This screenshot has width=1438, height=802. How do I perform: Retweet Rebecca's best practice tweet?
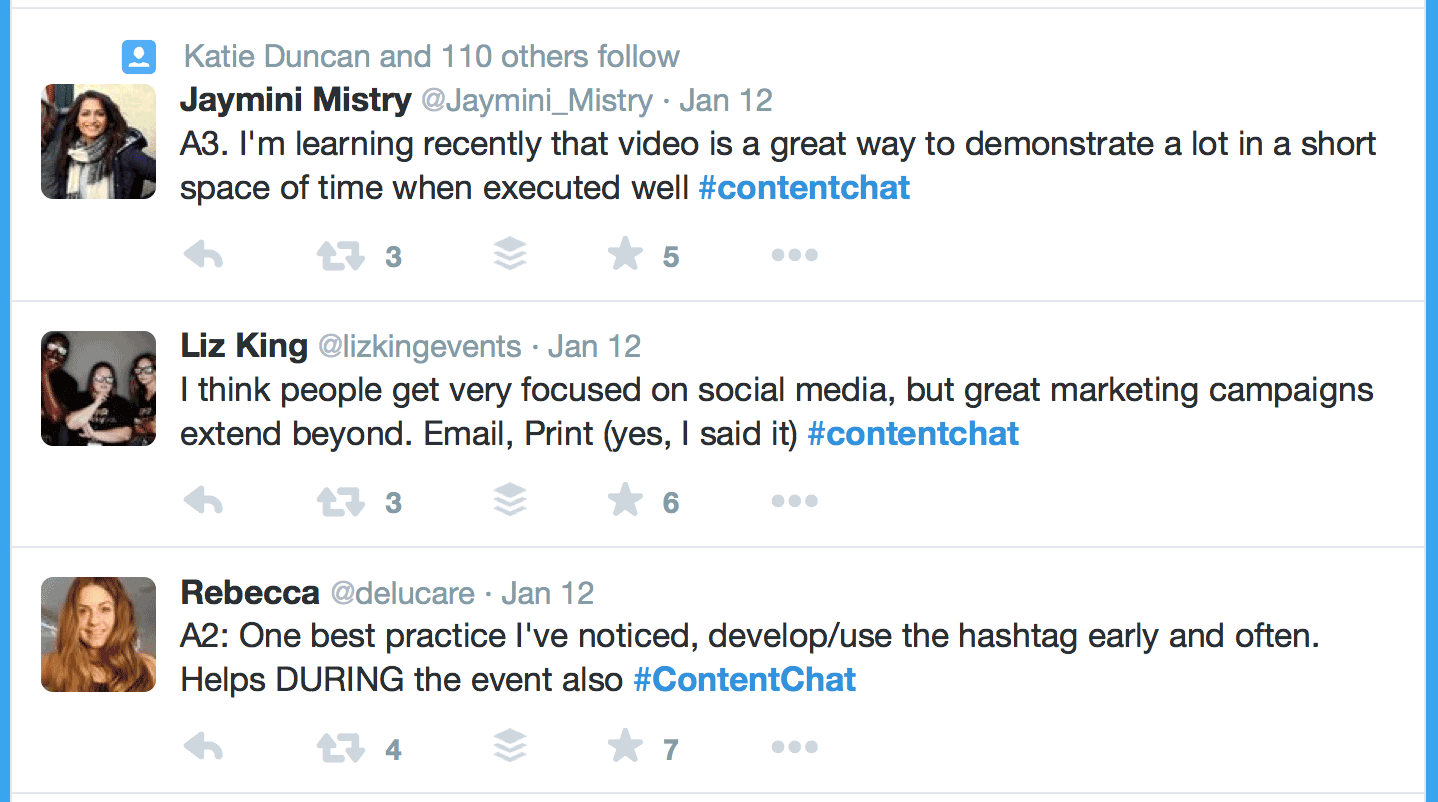(340, 747)
